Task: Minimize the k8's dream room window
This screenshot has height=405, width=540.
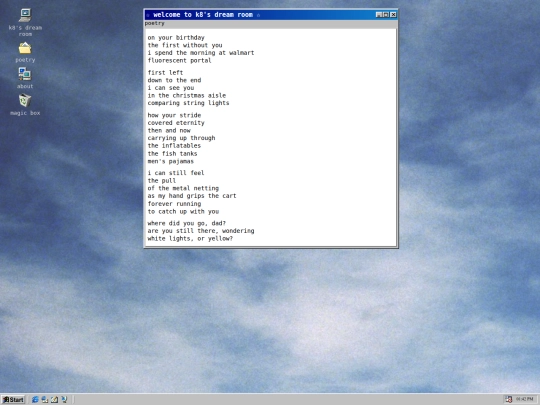Action: click(379, 14)
